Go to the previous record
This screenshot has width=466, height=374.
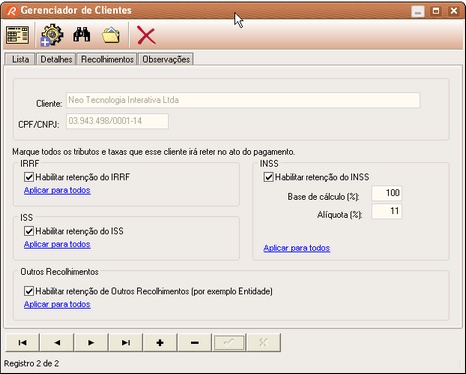[x=57, y=342]
